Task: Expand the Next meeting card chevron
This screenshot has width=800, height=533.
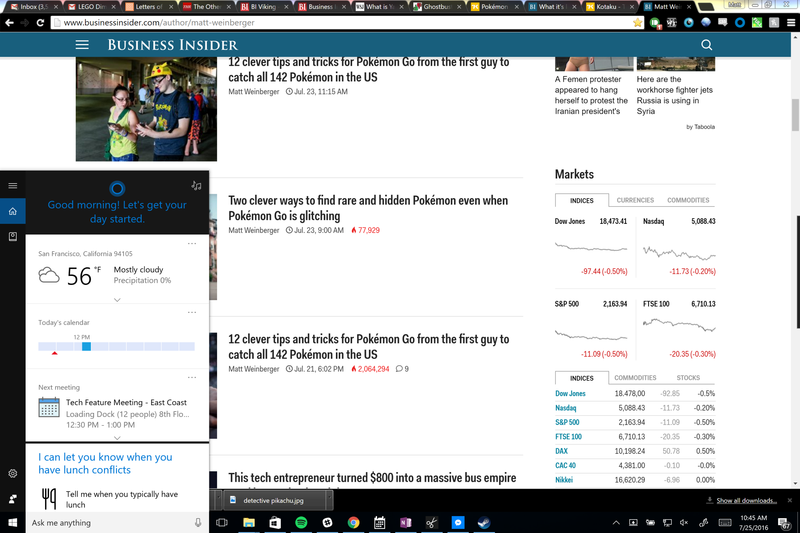Action: click(x=117, y=438)
